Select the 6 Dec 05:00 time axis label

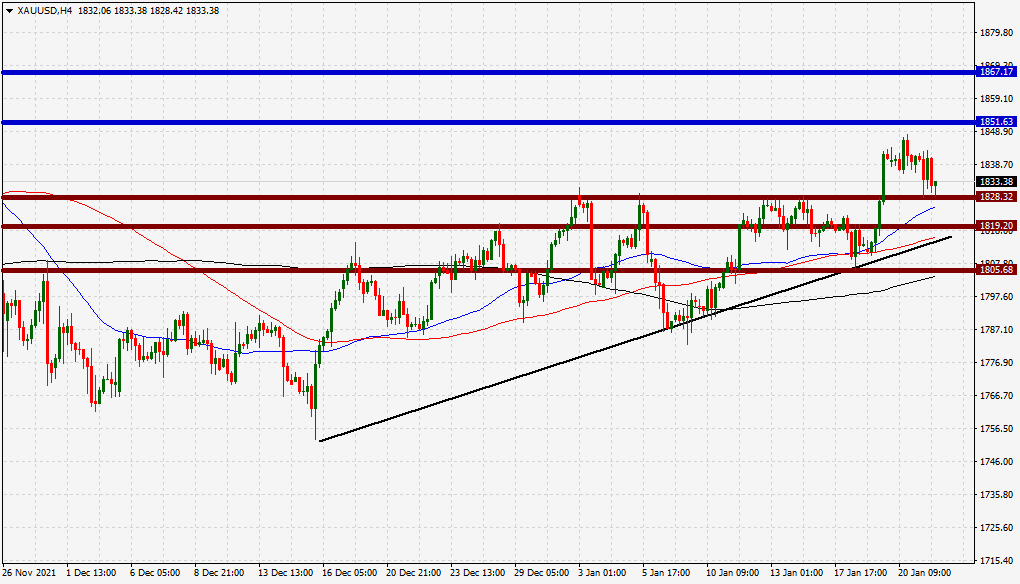(x=155, y=573)
